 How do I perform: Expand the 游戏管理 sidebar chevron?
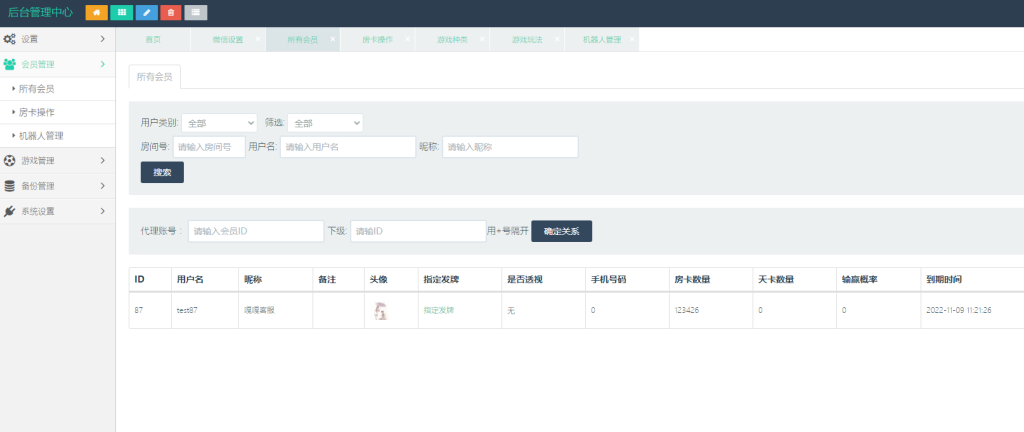(x=103, y=161)
